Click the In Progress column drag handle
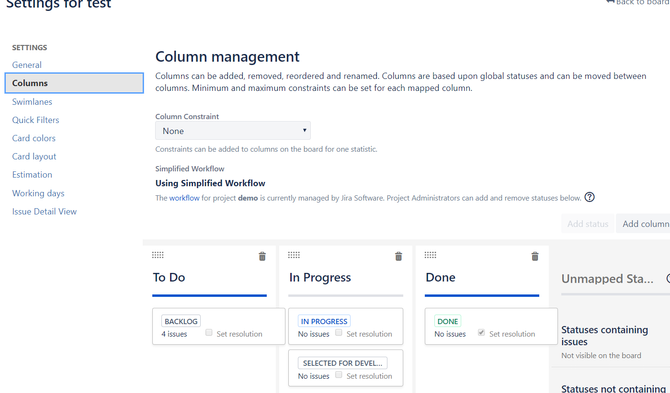This screenshot has width=670, height=393. pyautogui.click(x=294, y=255)
